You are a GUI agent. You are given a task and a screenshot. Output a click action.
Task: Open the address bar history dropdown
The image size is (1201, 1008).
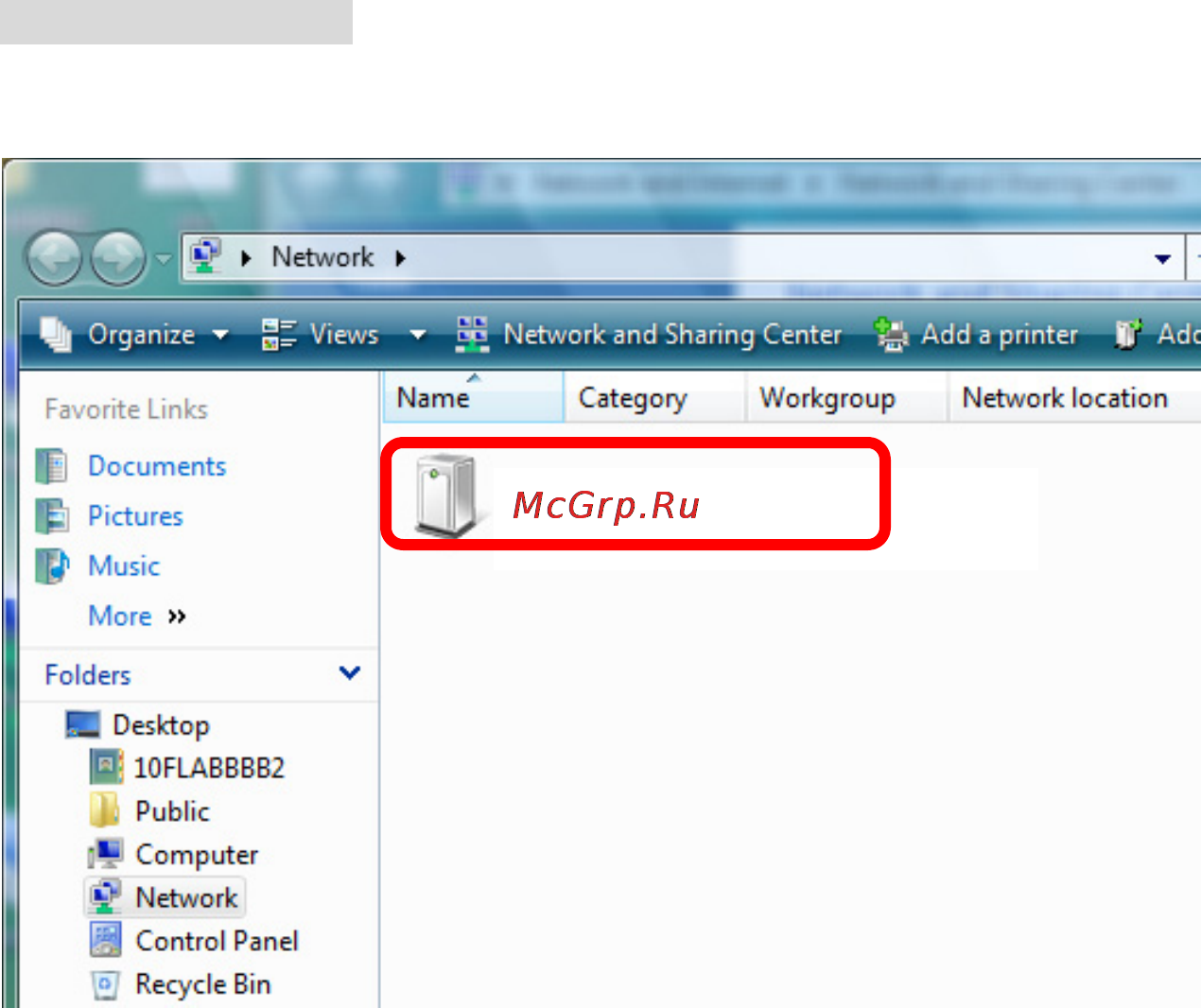coord(1162,258)
